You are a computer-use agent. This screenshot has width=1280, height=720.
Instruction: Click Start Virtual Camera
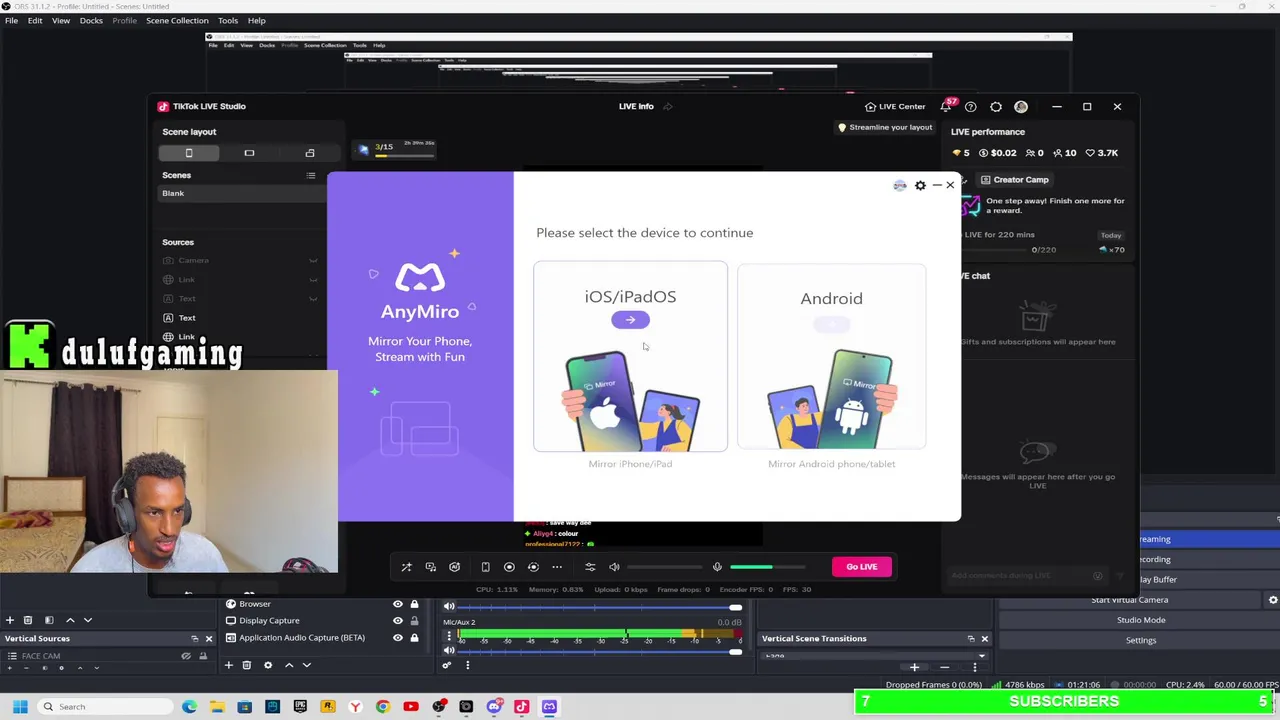pos(1129,600)
